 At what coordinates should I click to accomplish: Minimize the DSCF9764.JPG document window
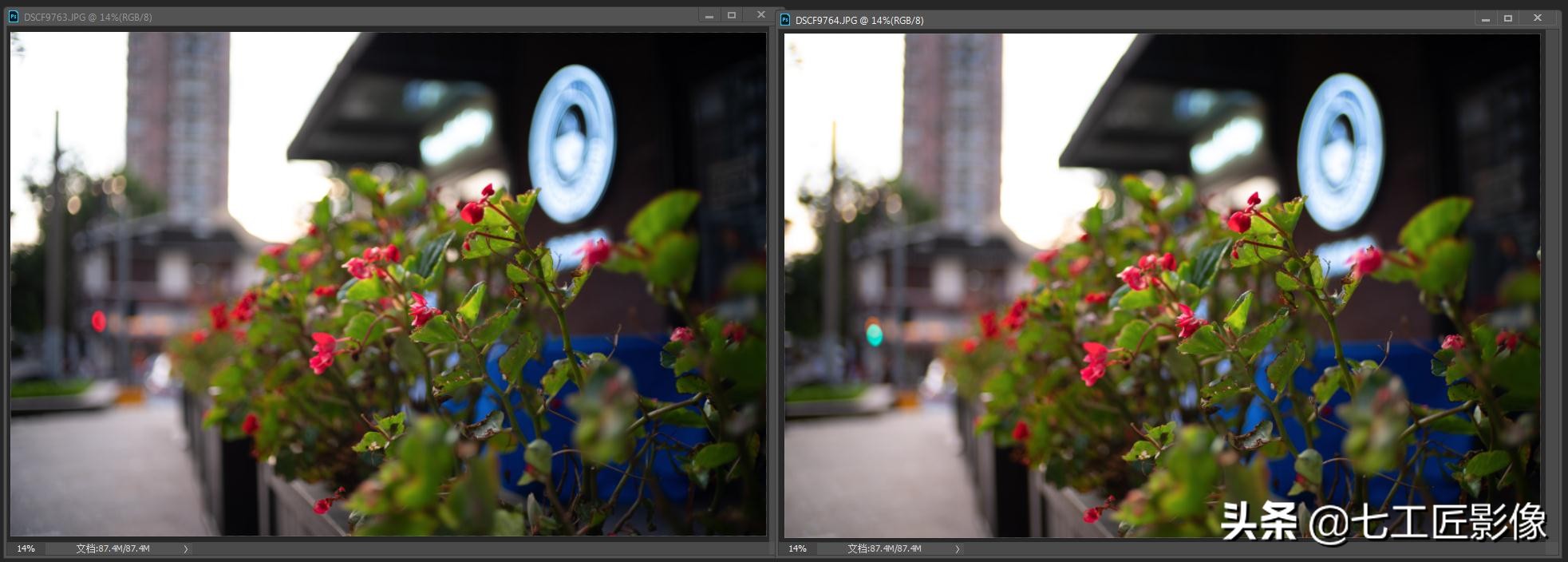tap(1486, 19)
